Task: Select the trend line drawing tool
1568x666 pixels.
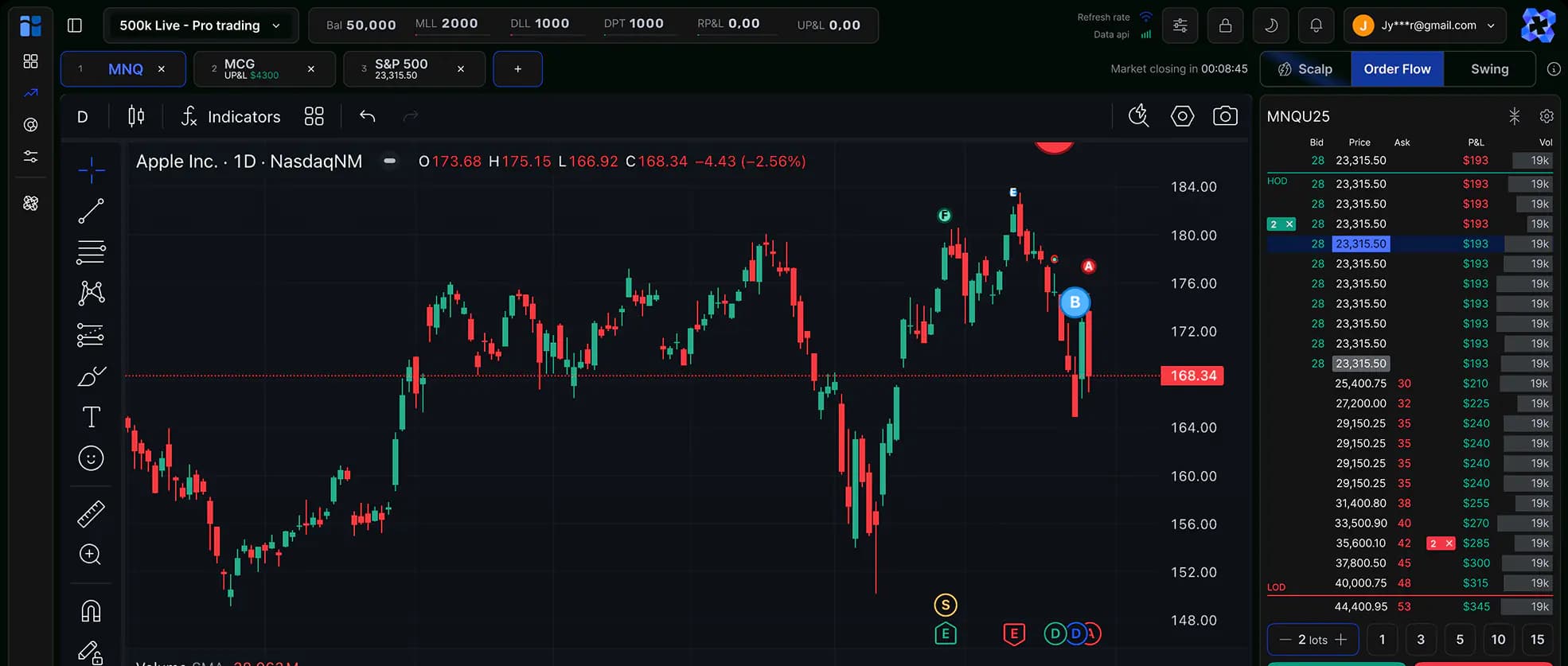Action: (x=91, y=211)
